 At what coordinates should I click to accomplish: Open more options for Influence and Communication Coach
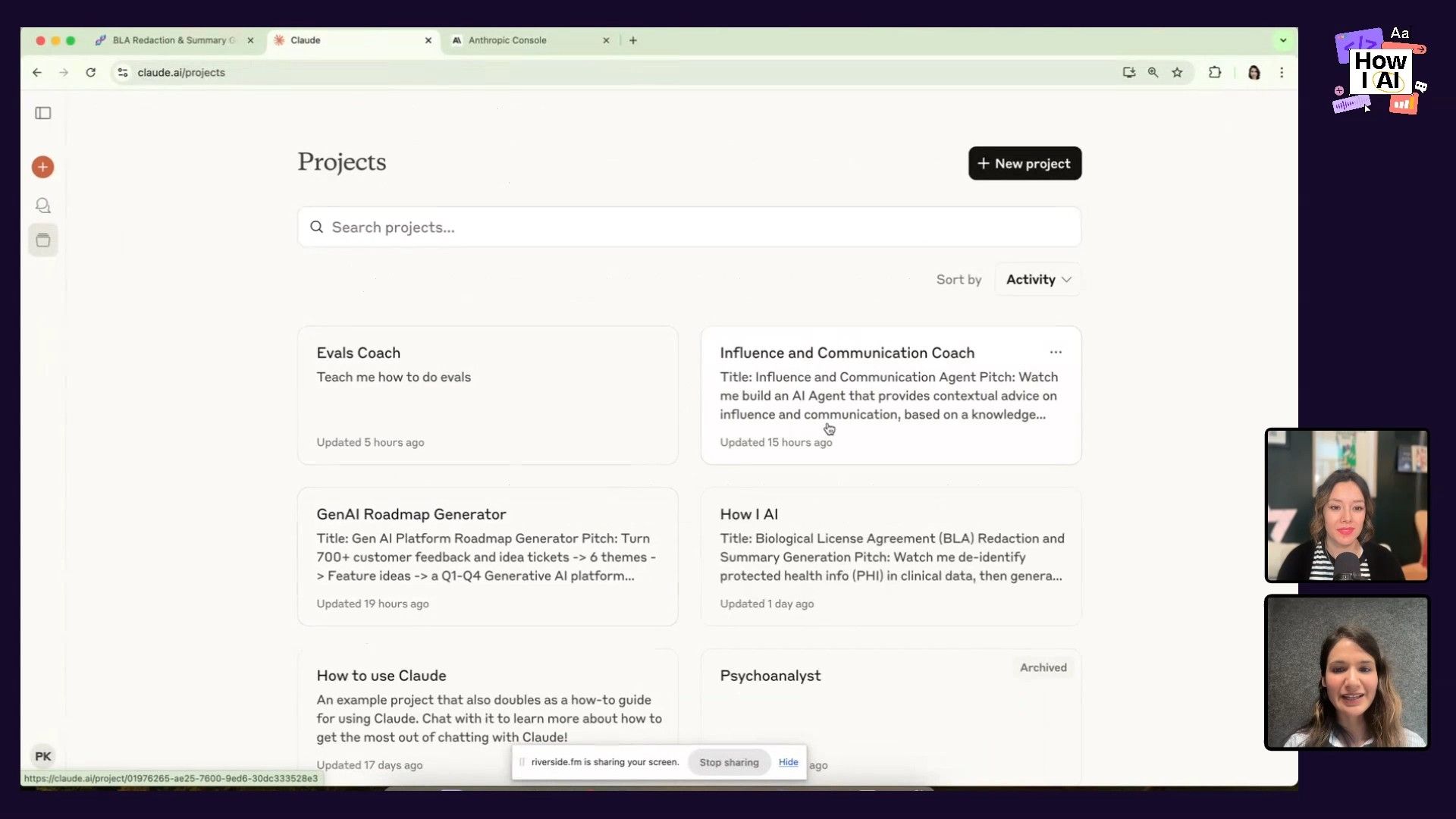click(1056, 352)
